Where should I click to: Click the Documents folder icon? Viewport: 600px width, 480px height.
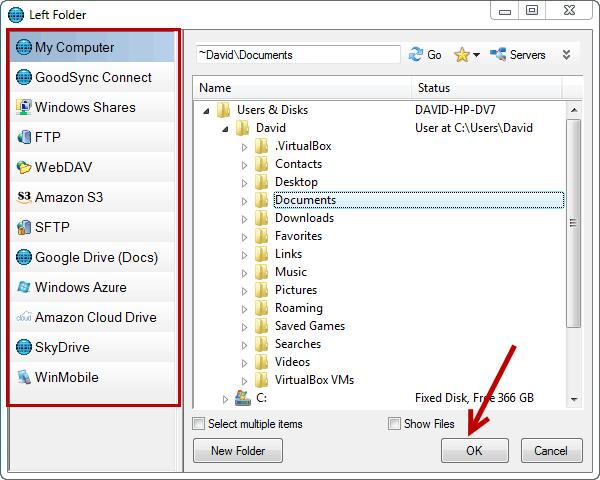[x=261, y=200]
